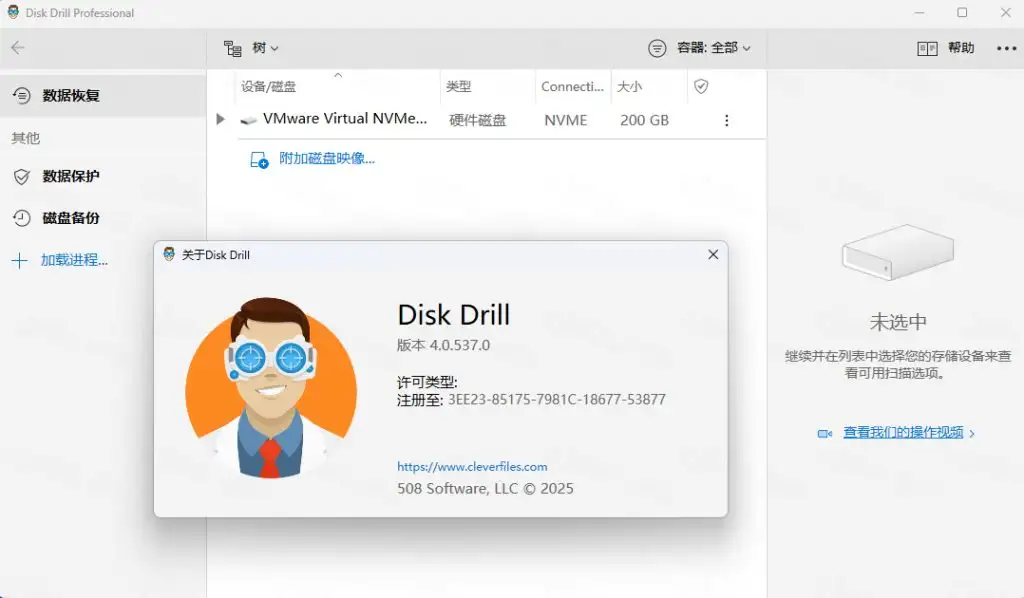Open 数据保护 in the sidebar
Viewport: 1024px width, 598px height.
[71, 176]
